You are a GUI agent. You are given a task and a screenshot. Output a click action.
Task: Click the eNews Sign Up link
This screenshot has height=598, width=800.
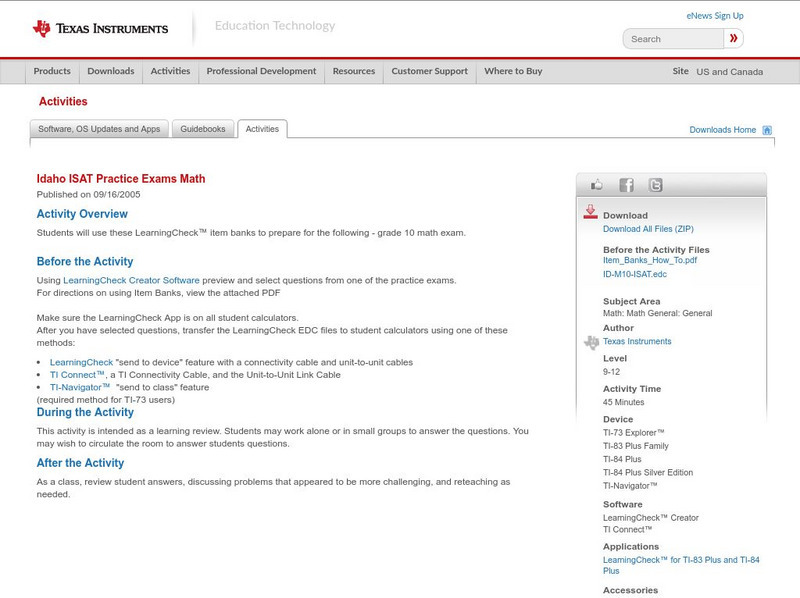pos(714,16)
